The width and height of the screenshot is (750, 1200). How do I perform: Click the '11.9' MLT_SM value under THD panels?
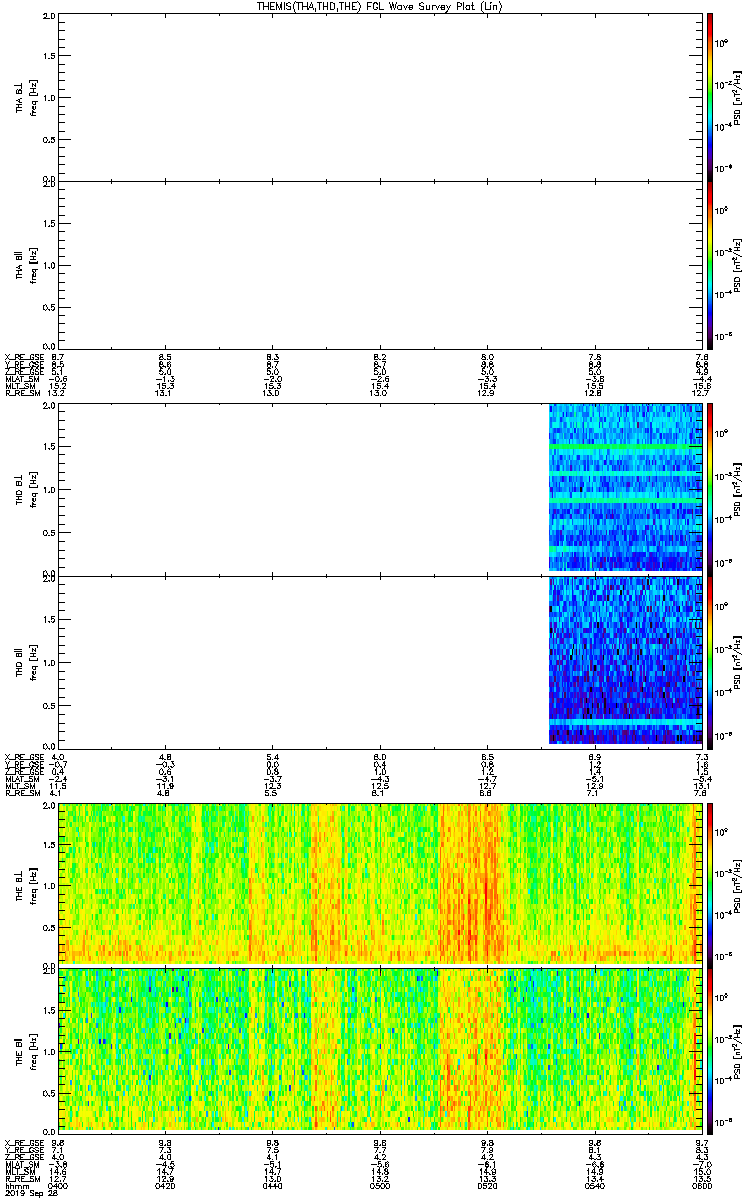165,786
